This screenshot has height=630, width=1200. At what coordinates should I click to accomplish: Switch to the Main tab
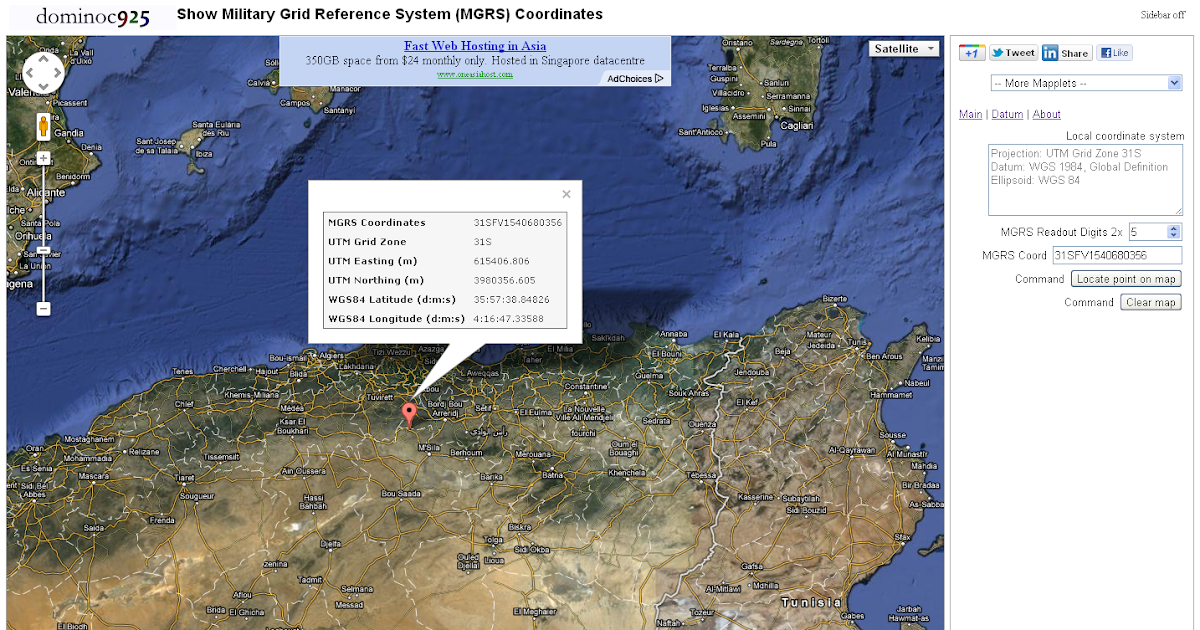pyautogui.click(x=970, y=114)
